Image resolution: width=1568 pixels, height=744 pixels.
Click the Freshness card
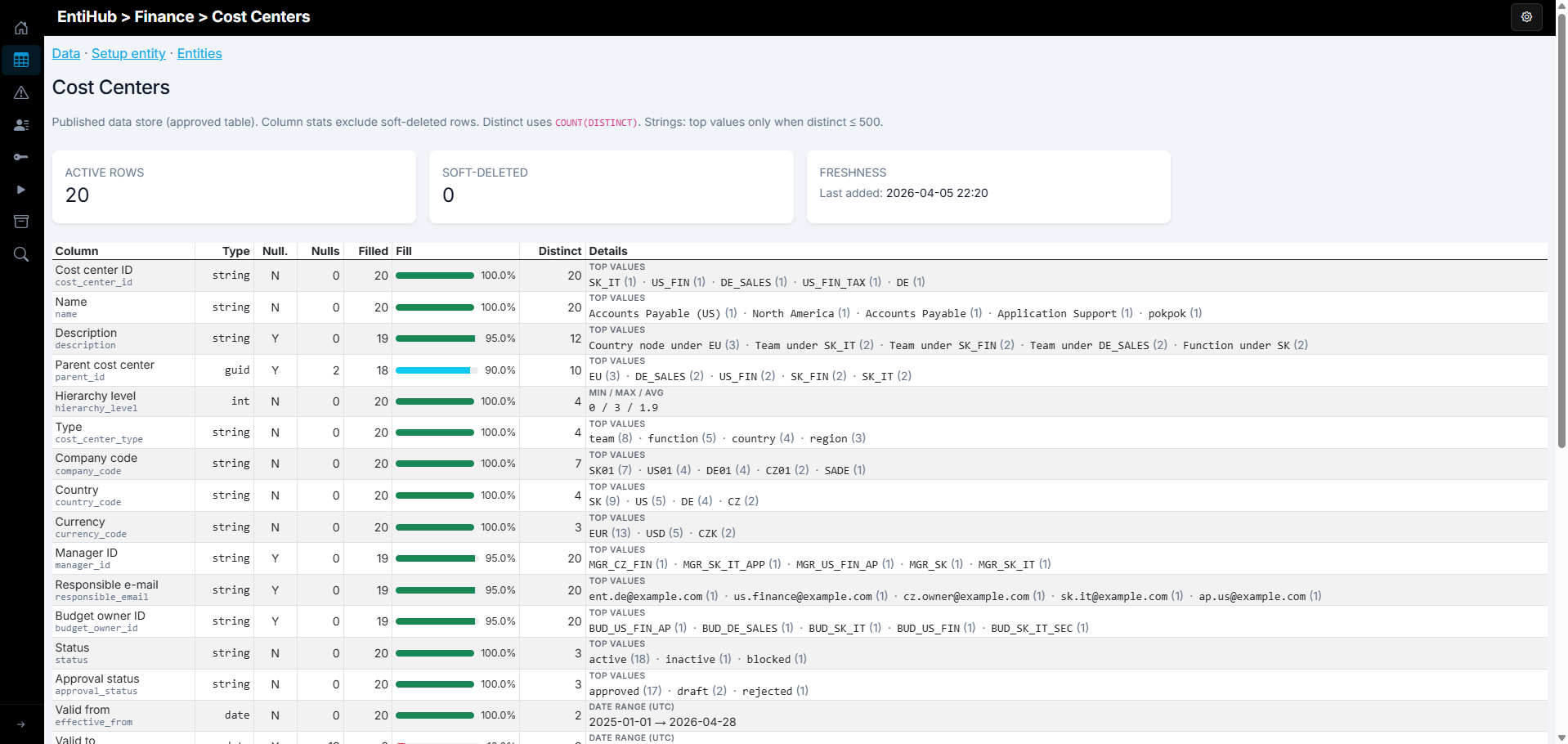pyautogui.click(x=988, y=186)
